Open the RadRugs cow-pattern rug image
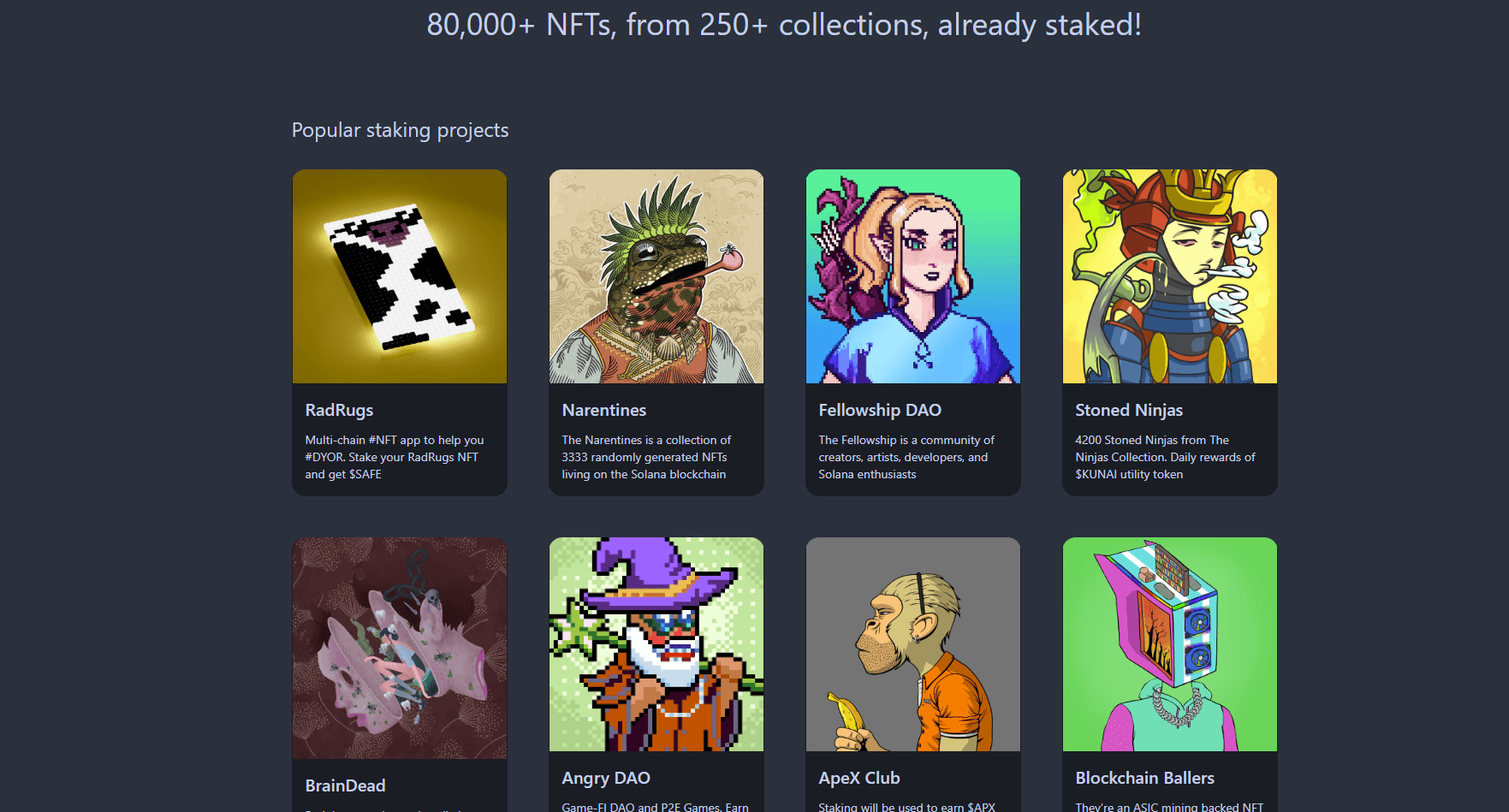The image size is (1509, 812). pos(399,276)
